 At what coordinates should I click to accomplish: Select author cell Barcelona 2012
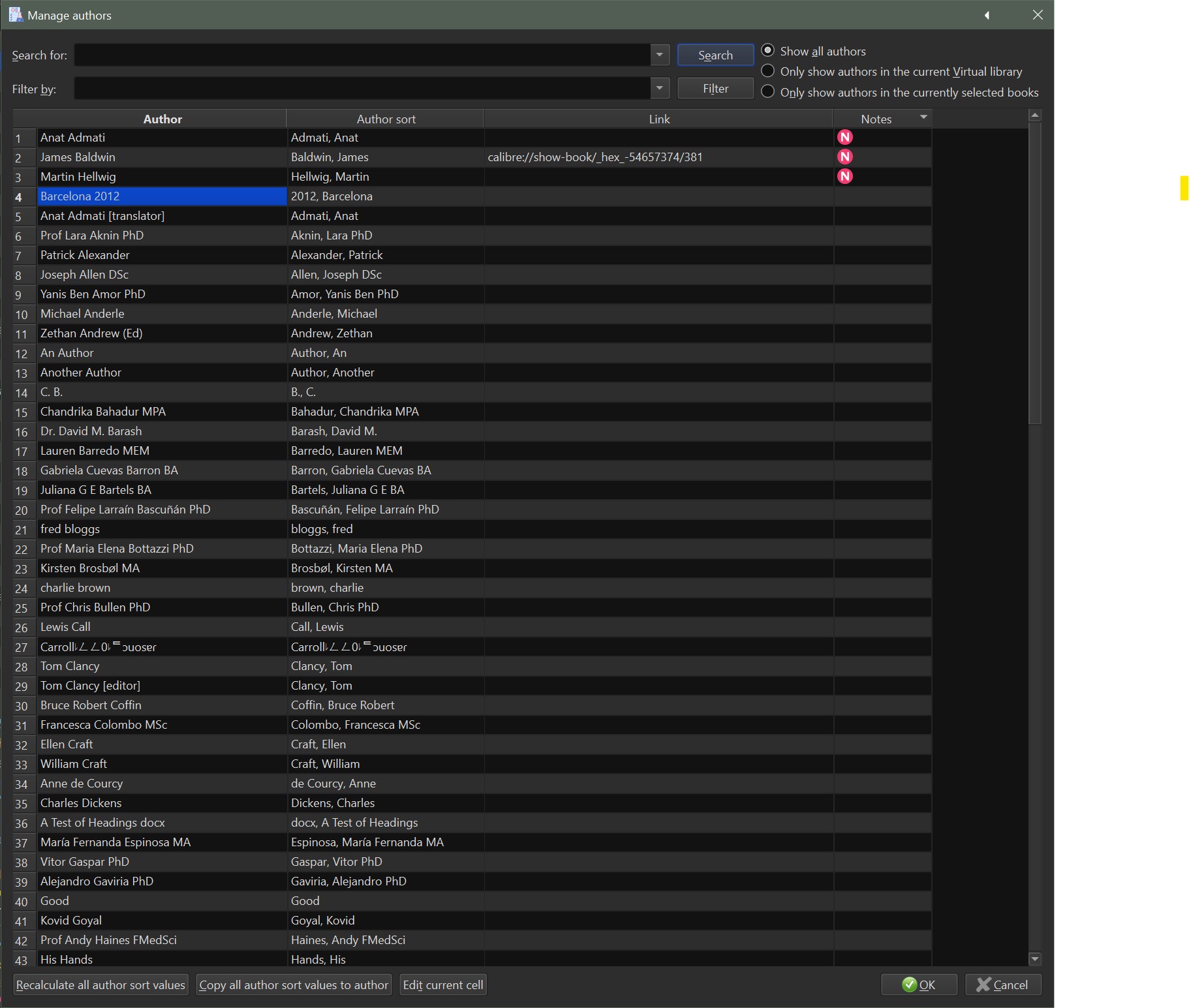click(162, 196)
